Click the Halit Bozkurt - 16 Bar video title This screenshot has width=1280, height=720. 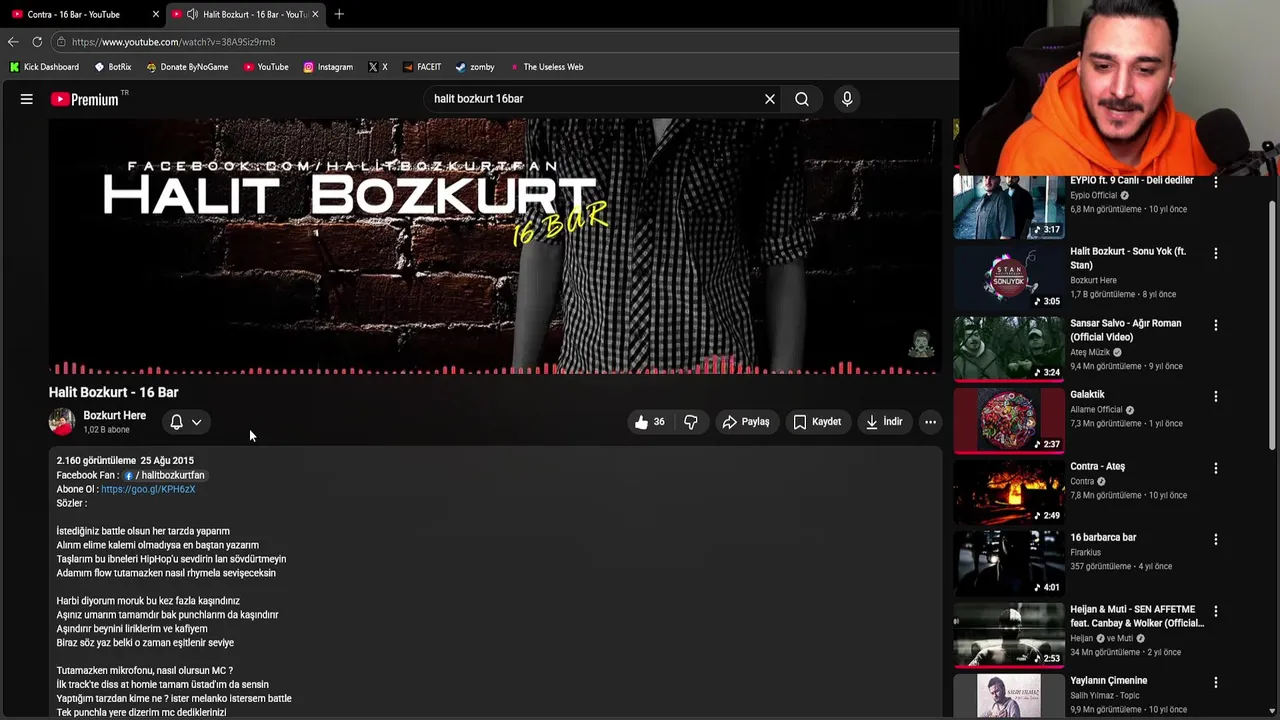coord(114,392)
